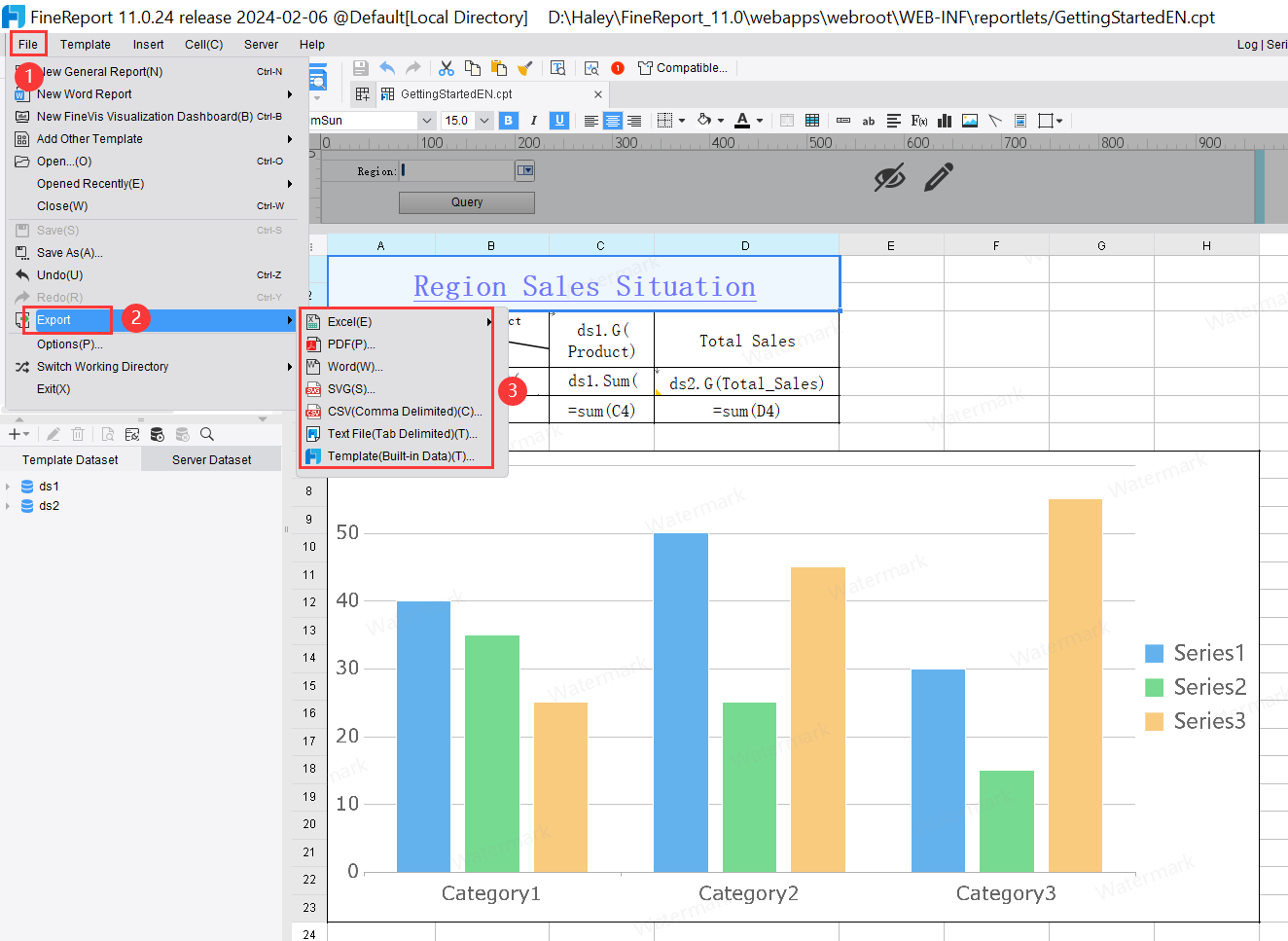Image resolution: width=1288 pixels, height=941 pixels.
Task: Expand the ds1 dataset tree node
Action: (x=10, y=486)
